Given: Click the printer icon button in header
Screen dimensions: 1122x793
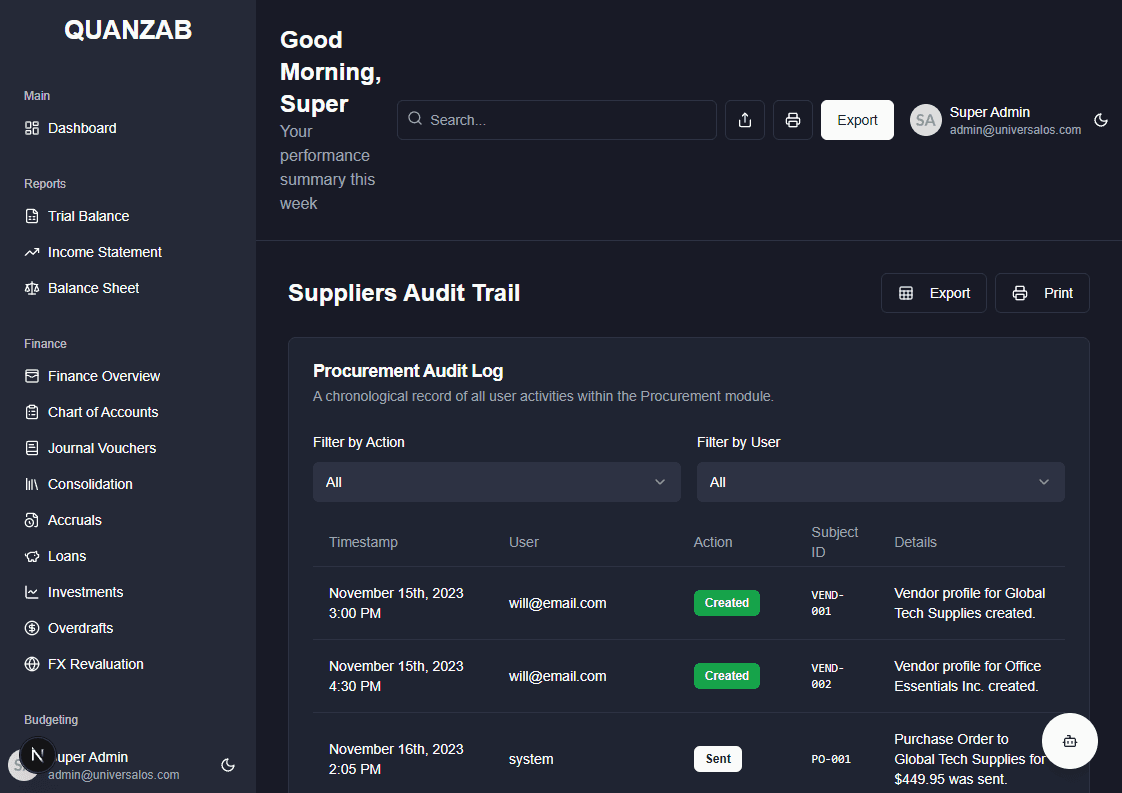Looking at the screenshot, I should point(793,120).
